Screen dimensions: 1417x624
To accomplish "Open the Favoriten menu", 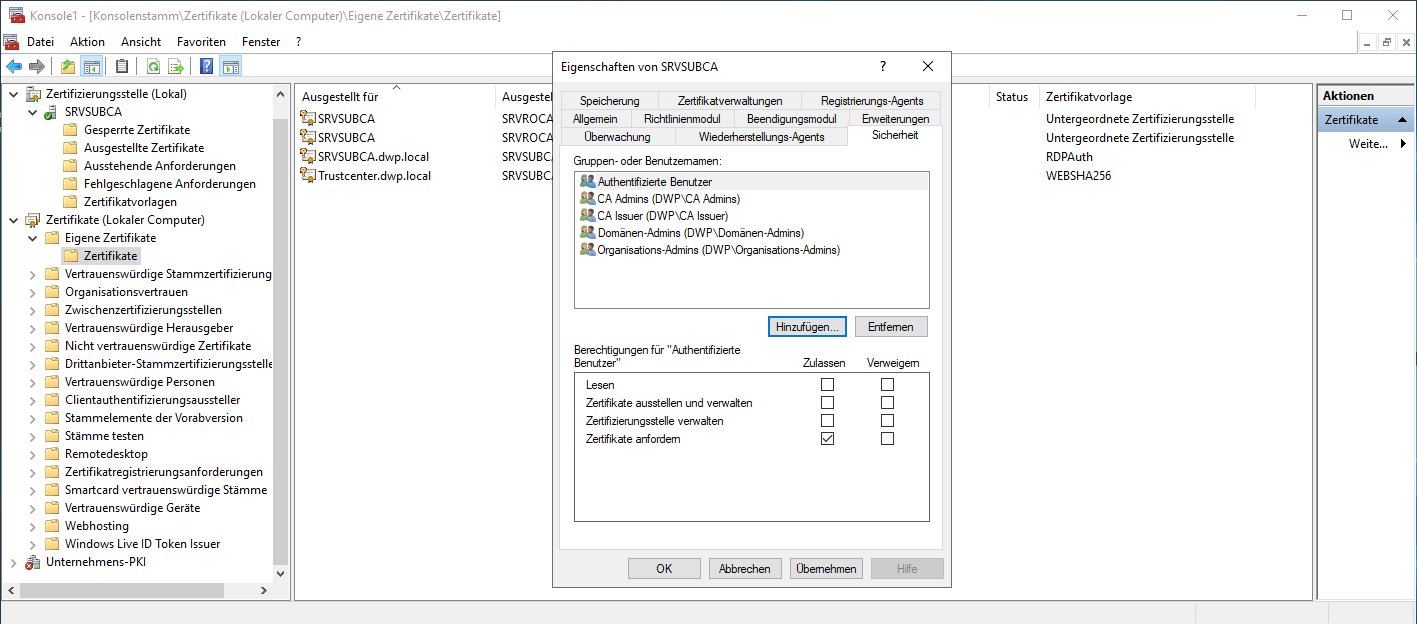I will point(201,42).
